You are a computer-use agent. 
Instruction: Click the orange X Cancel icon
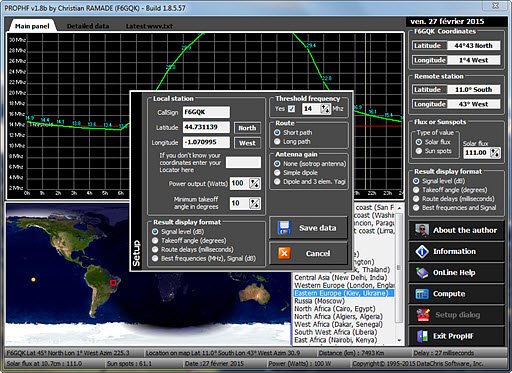tap(284, 253)
